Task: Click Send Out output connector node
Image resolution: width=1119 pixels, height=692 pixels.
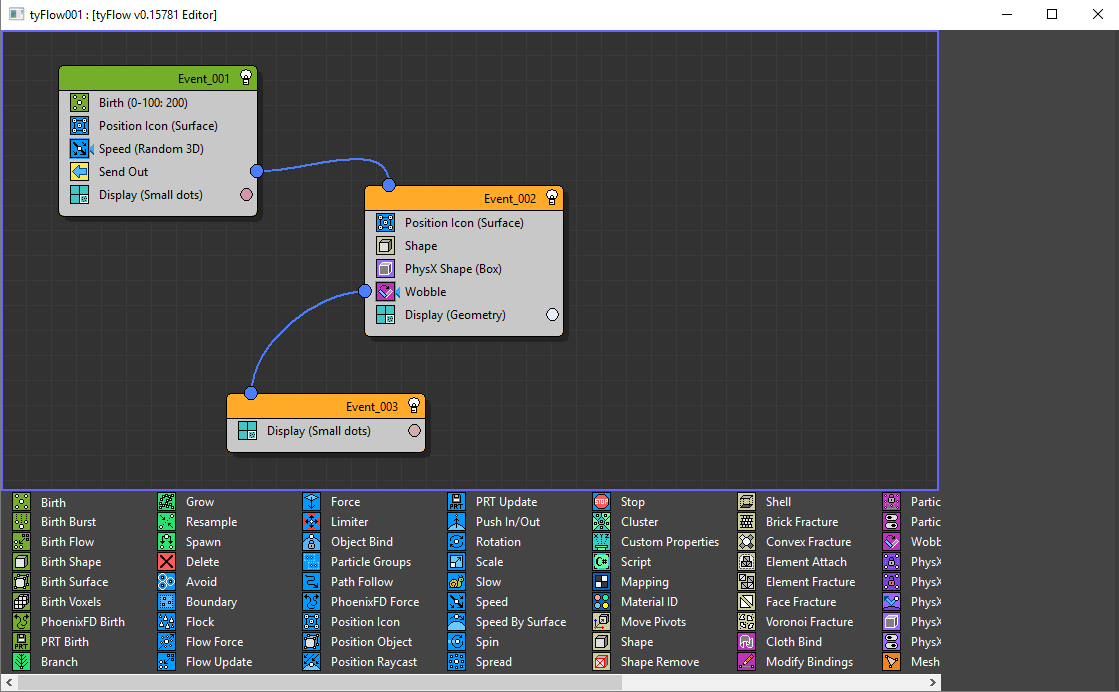Action: coord(257,171)
